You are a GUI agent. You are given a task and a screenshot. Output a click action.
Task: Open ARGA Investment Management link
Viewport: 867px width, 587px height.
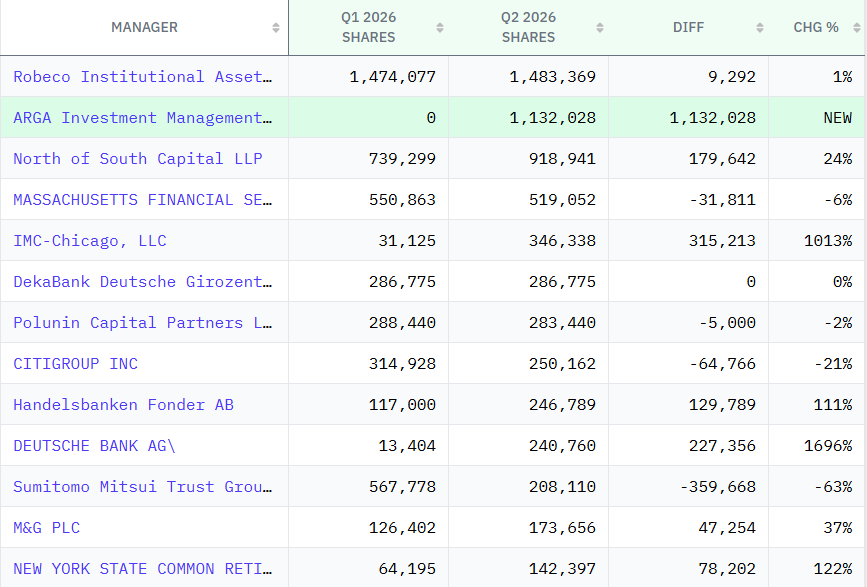pyautogui.click(x=143, y=118)
